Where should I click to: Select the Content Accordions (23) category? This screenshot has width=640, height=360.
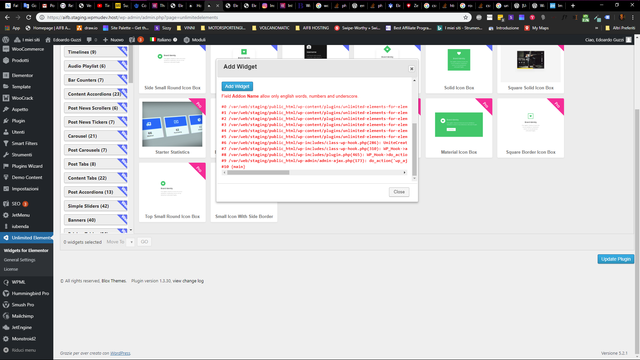[x=96, y=94]
